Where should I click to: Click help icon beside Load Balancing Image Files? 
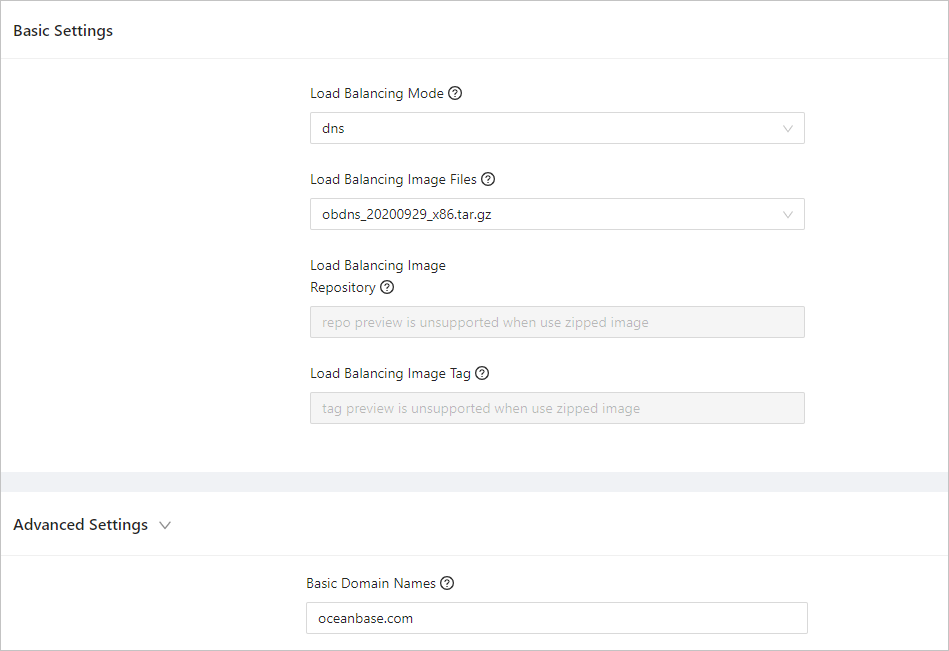point(488,180)
